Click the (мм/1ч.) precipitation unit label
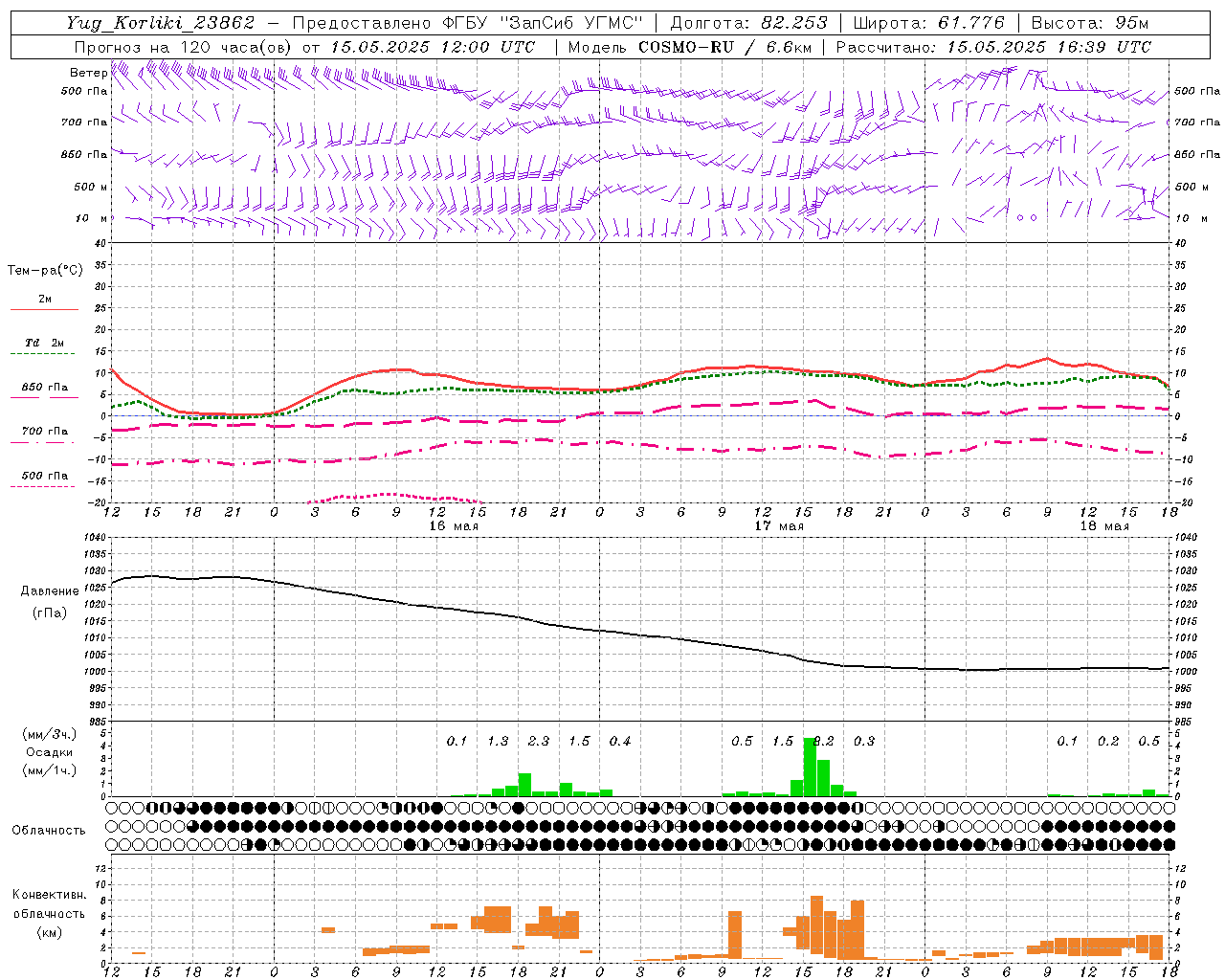The height and width of the screenshot is (980, 1225). point(50,770)
